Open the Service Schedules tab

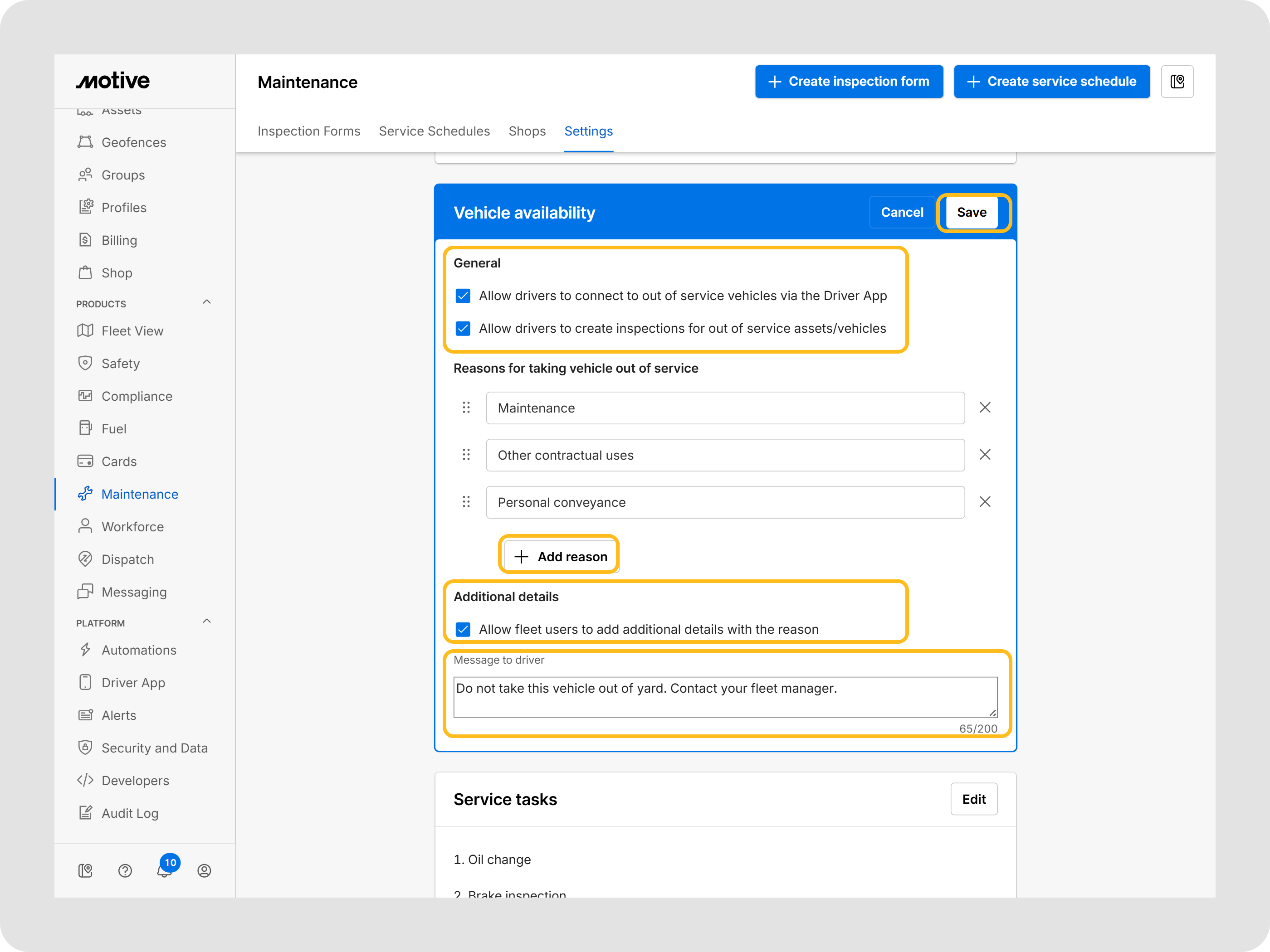tap(435, 131)
